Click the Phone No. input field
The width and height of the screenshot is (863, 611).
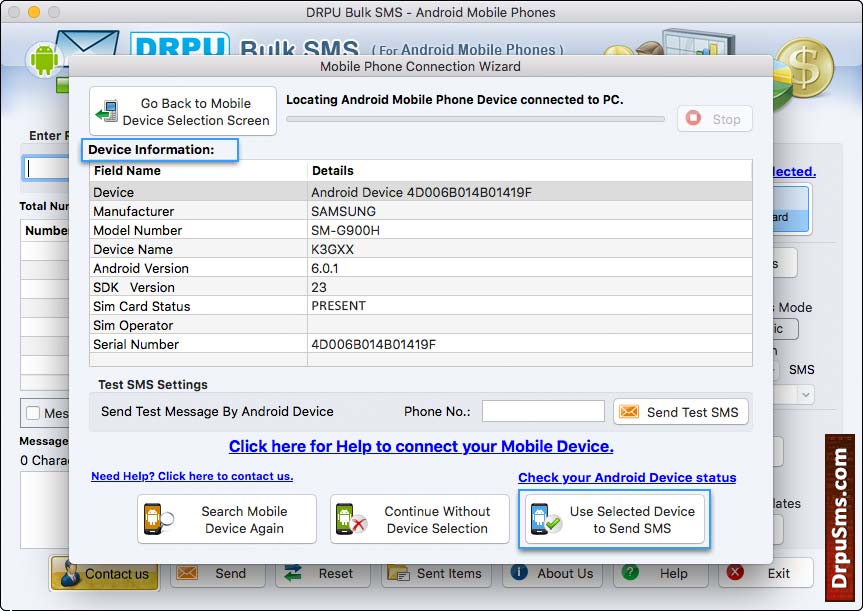pyautogui.click(x=543, y=411)
